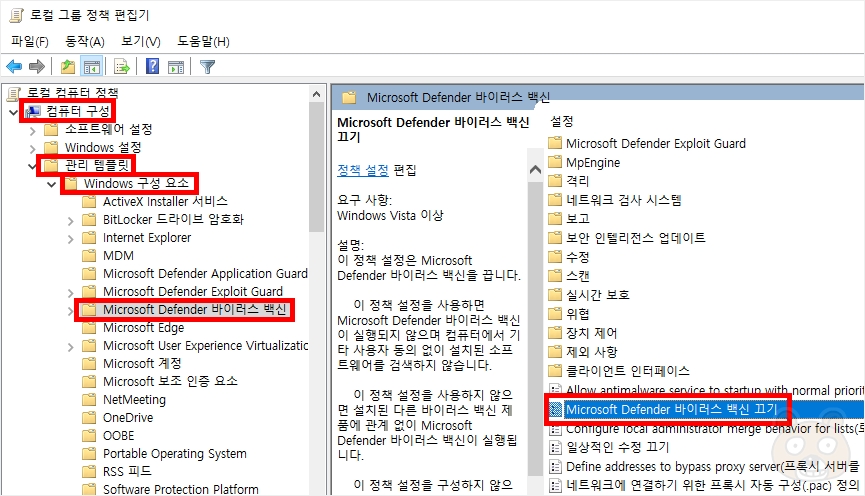Open Microsoft Defender Exploit Guard in settings list

pyautogui.click(x=656, y=143)
